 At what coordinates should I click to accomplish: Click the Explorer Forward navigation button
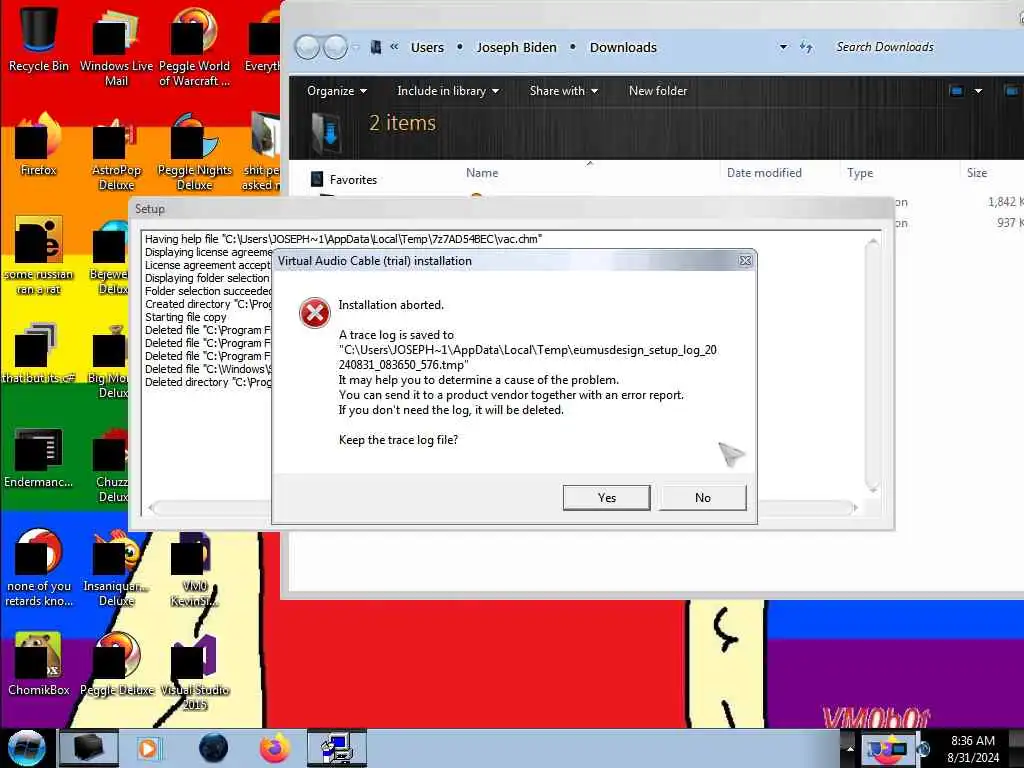(x=335, y=47)
